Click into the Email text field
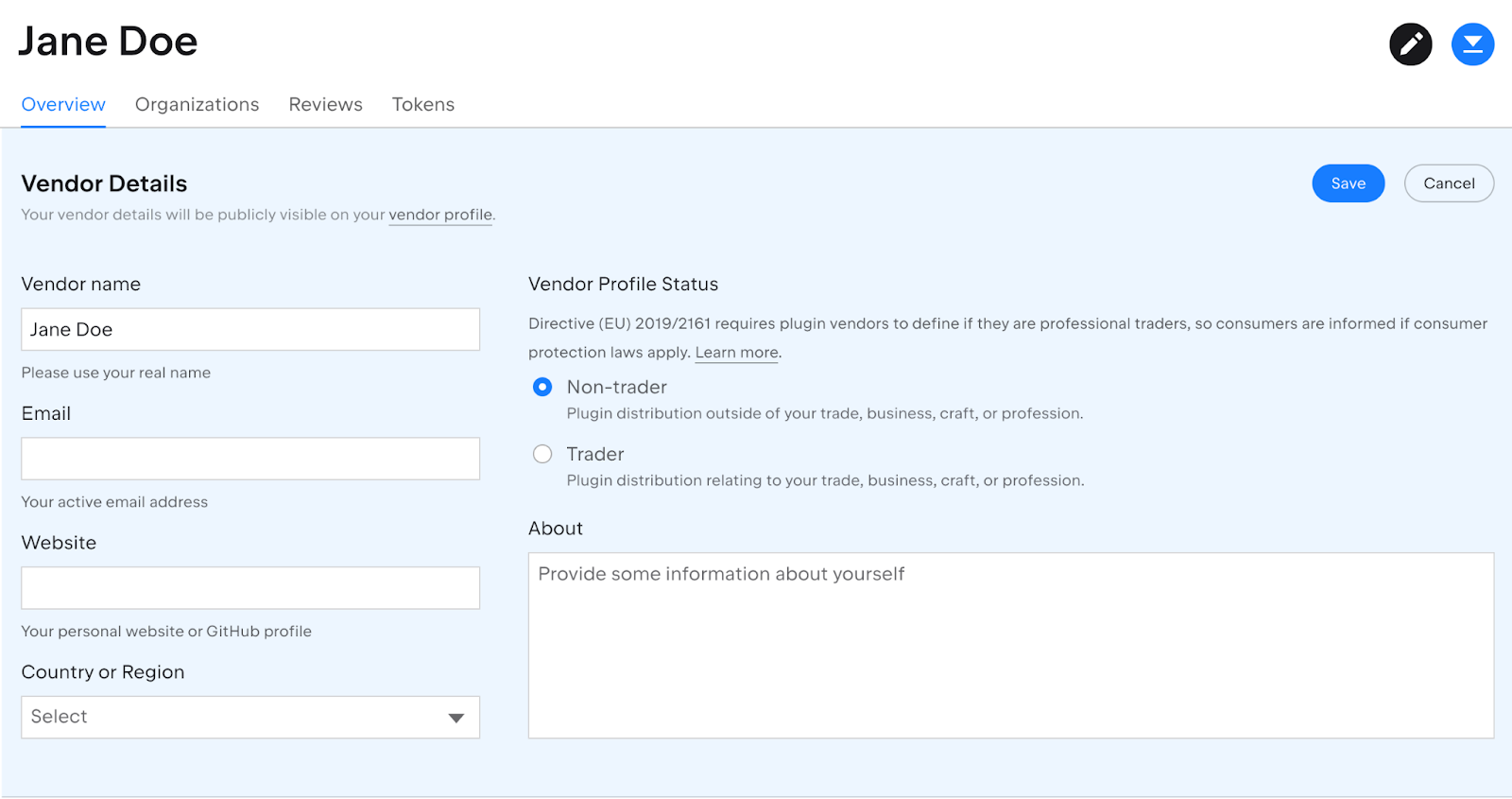Image resolution: width=1512 pixels, height=799 pixels. 250,459
